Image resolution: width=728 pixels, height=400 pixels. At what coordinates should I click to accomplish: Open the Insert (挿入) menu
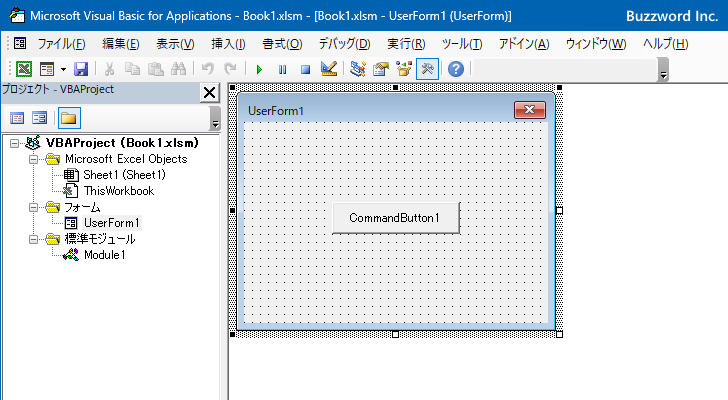point(228,44)
